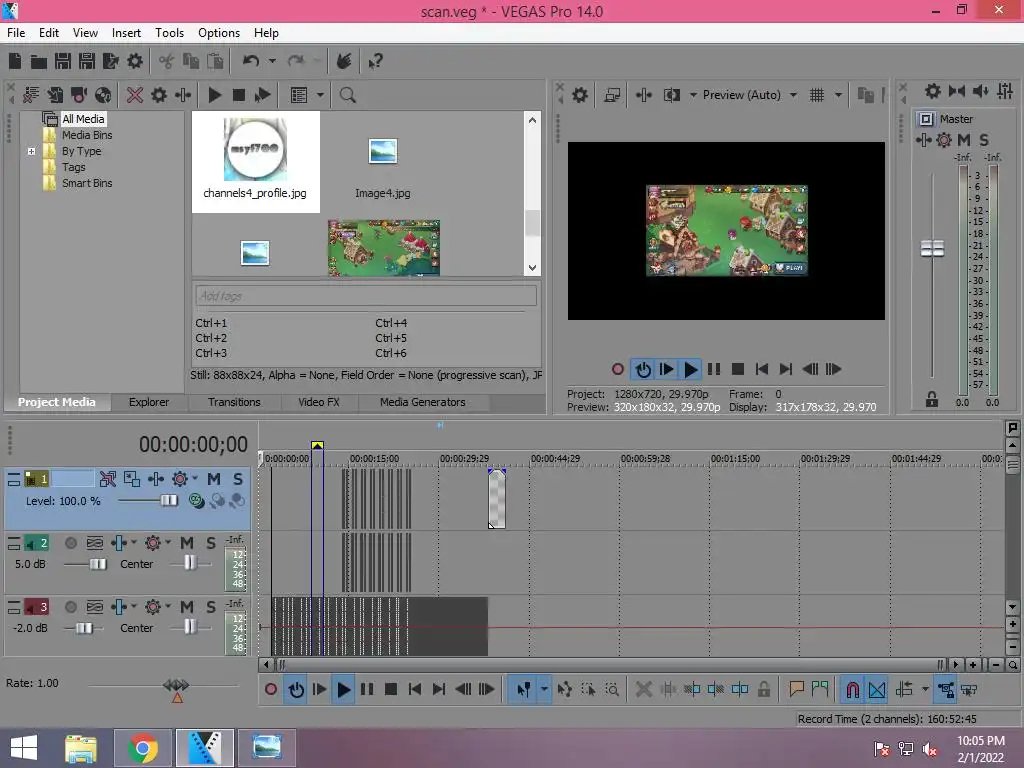The image size is (1024, 768).
Task: Click the Insert Region icon
Action: [x=820, y=690]
